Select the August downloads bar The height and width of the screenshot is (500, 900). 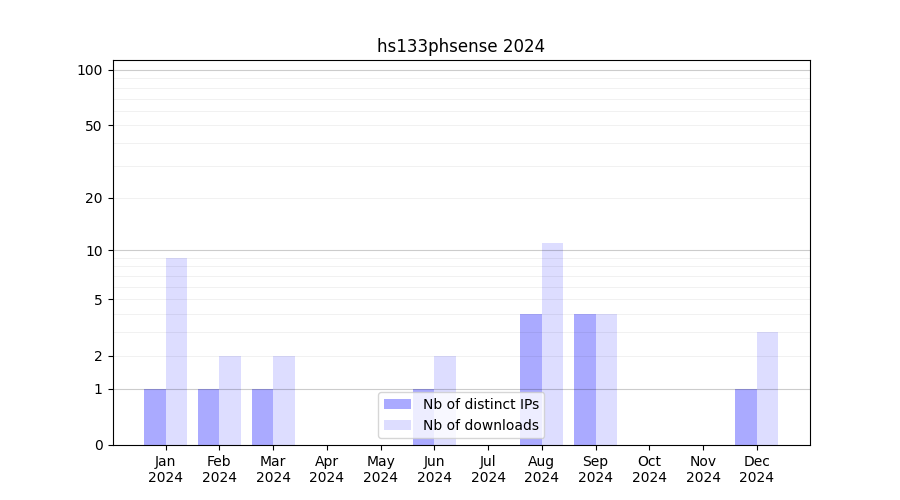click(x=552, y=344)
